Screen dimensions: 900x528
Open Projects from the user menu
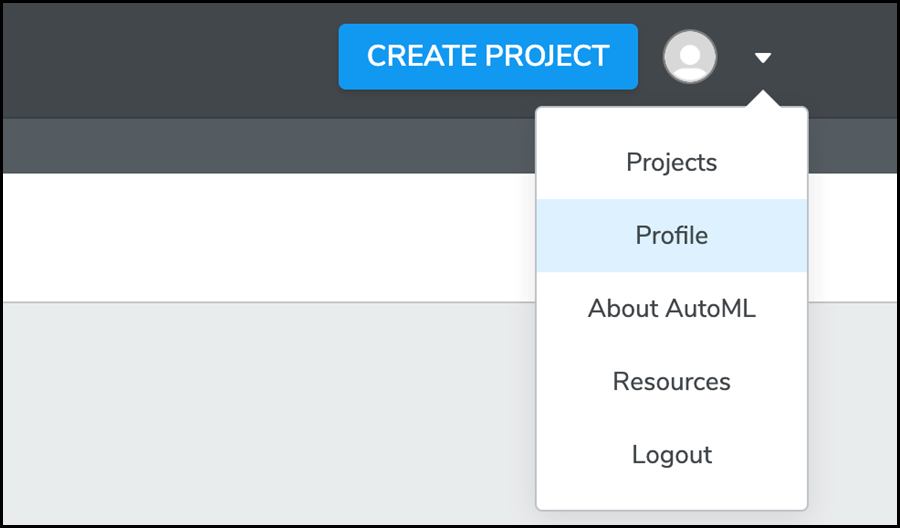(672, 162)
